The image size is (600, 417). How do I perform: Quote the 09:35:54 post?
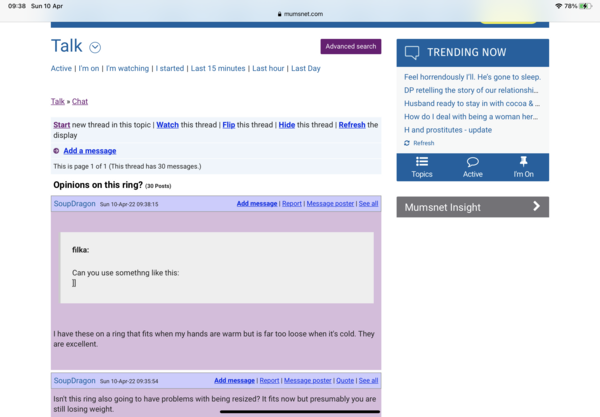pyautogui.click(x=345, y=381)
